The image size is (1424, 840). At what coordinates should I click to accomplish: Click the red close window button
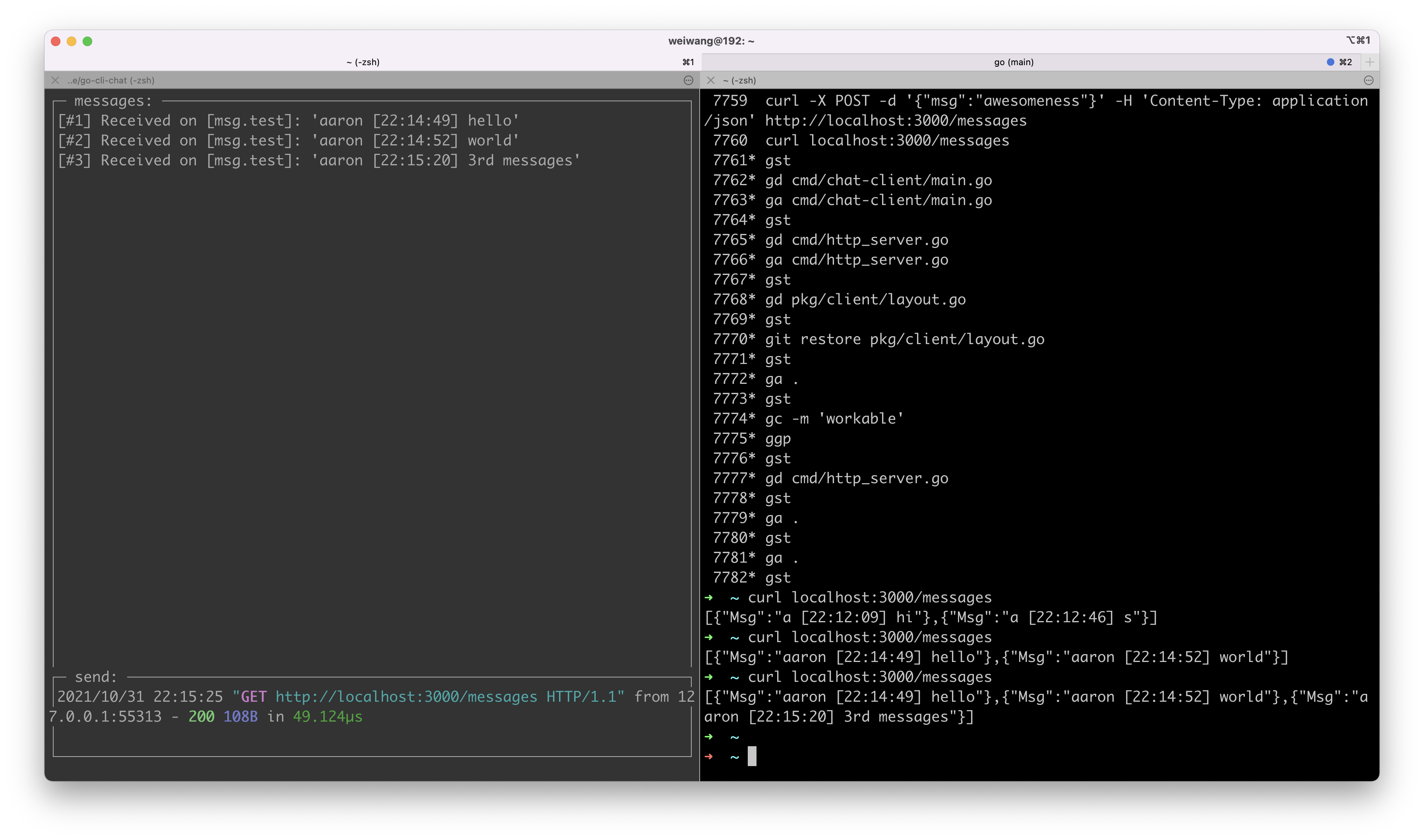56,41
